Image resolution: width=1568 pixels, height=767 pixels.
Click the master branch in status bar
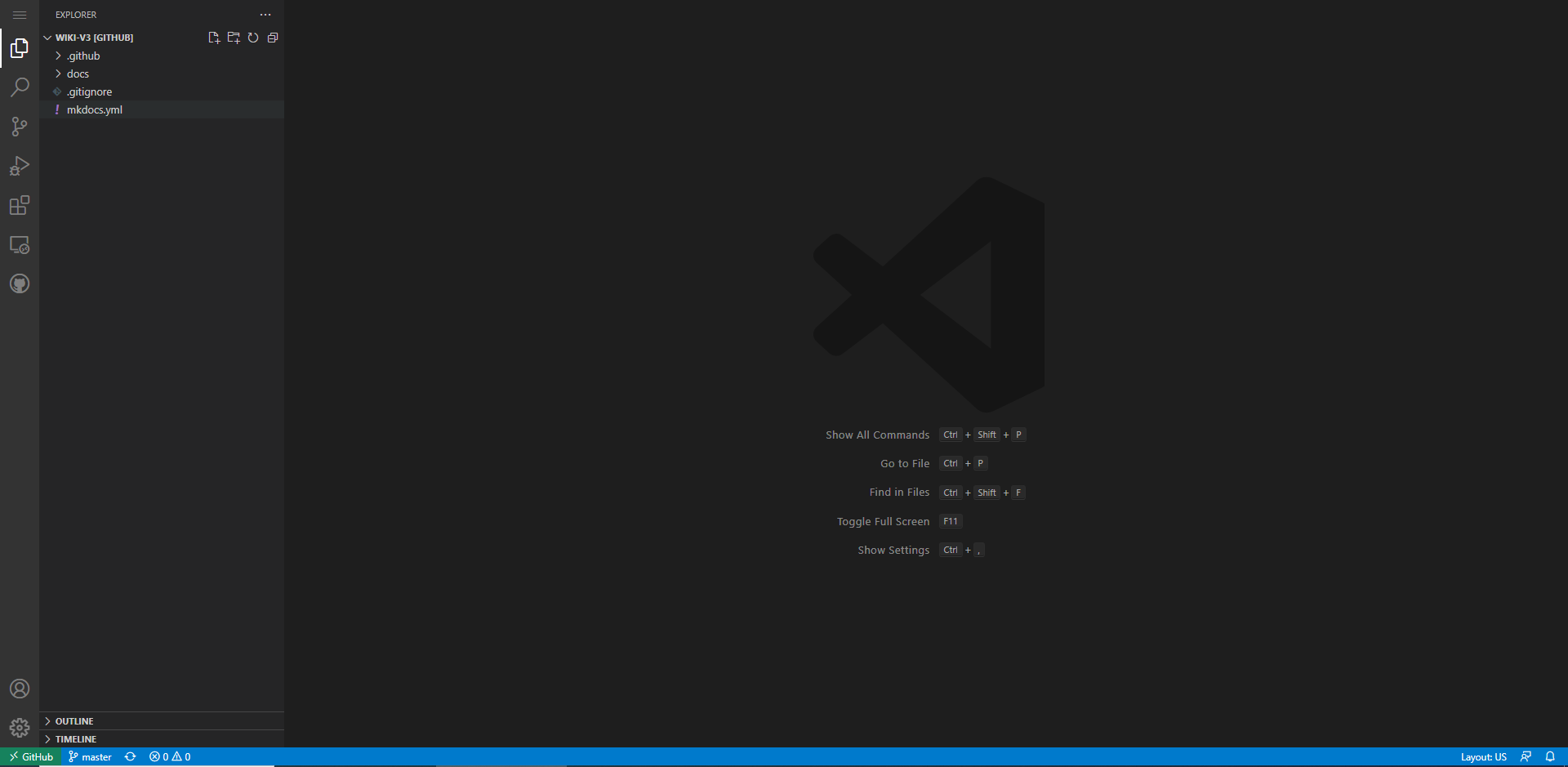91,757
